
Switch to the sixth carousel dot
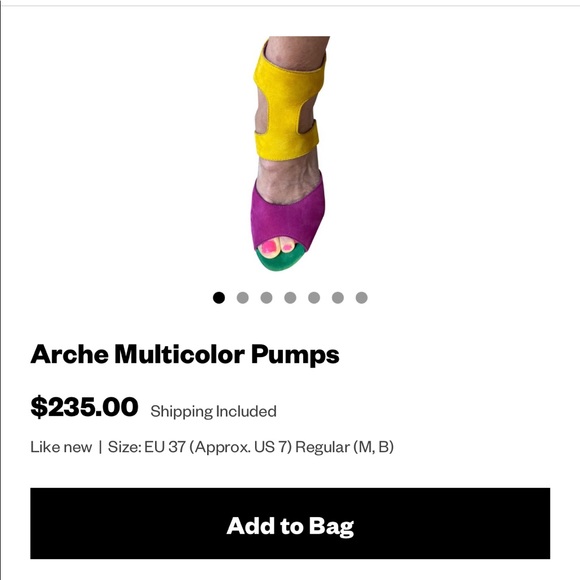click(338, 297)
